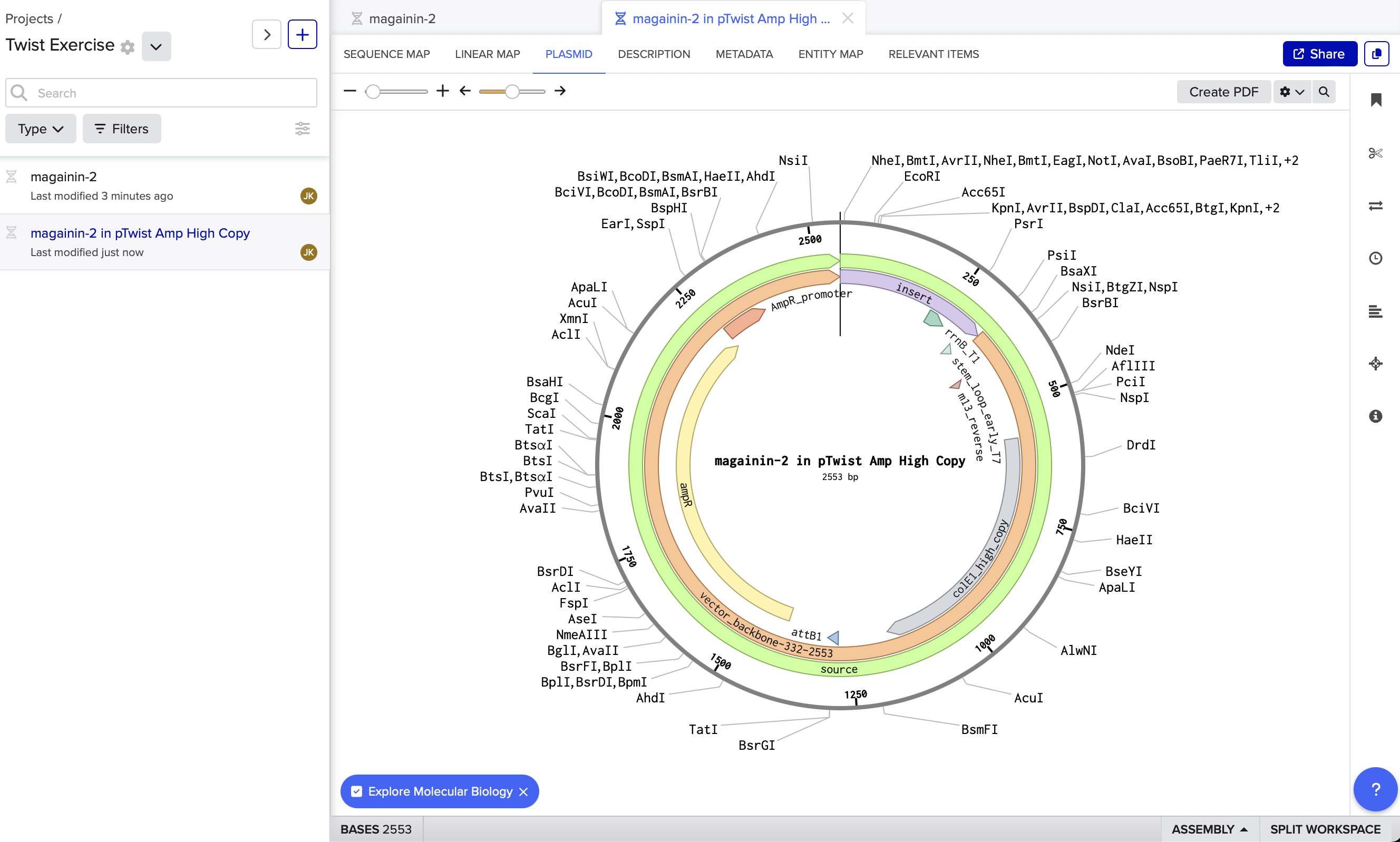This screenshot has width=1400, height=842.
Task: Switch to the Linear Map view
Action: 488,54
